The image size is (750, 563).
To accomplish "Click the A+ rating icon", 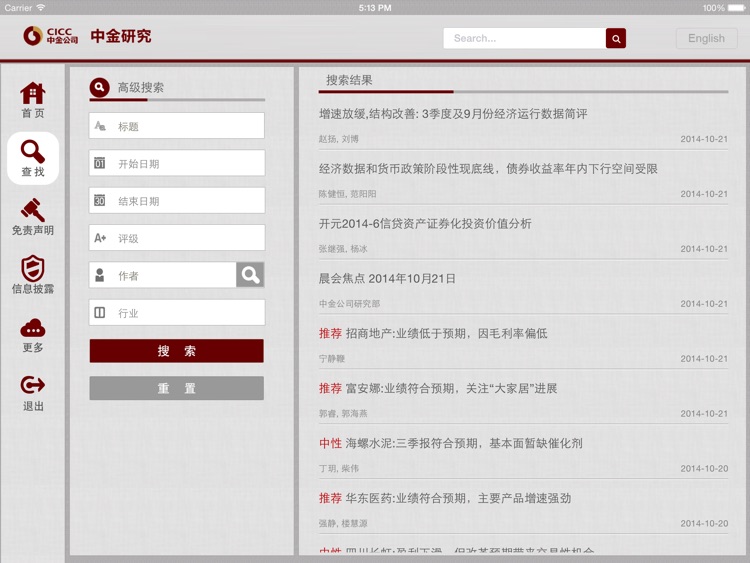I will click(100, 238).
